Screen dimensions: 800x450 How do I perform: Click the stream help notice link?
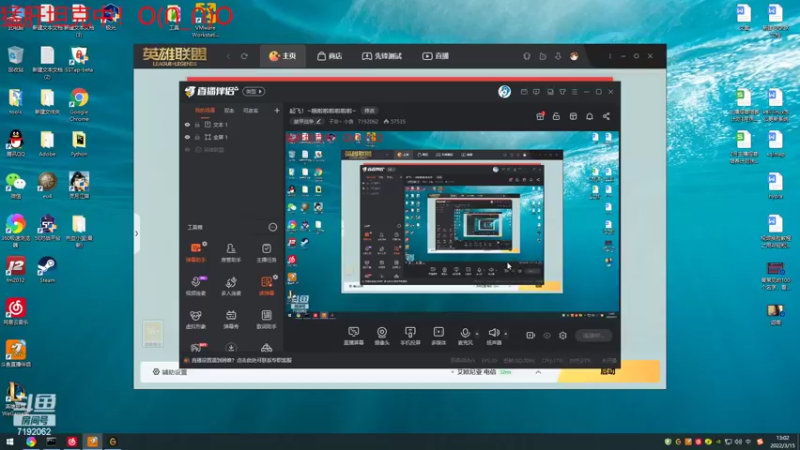(x=241, y=360)
